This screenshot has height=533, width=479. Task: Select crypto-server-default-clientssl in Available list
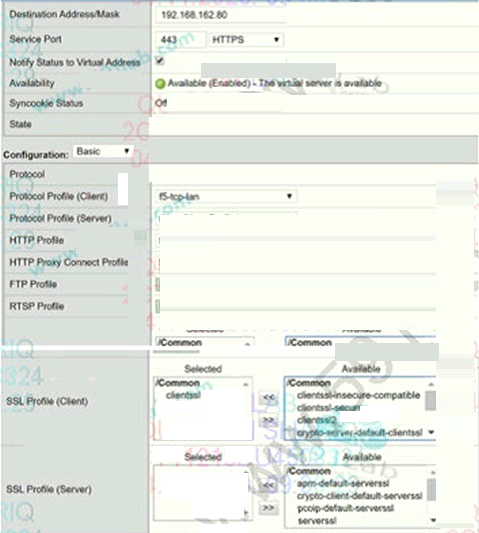[359, 433]
